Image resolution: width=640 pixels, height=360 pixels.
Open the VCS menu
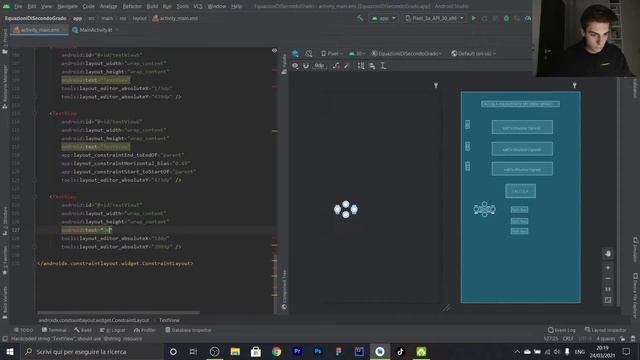point(198,7)
